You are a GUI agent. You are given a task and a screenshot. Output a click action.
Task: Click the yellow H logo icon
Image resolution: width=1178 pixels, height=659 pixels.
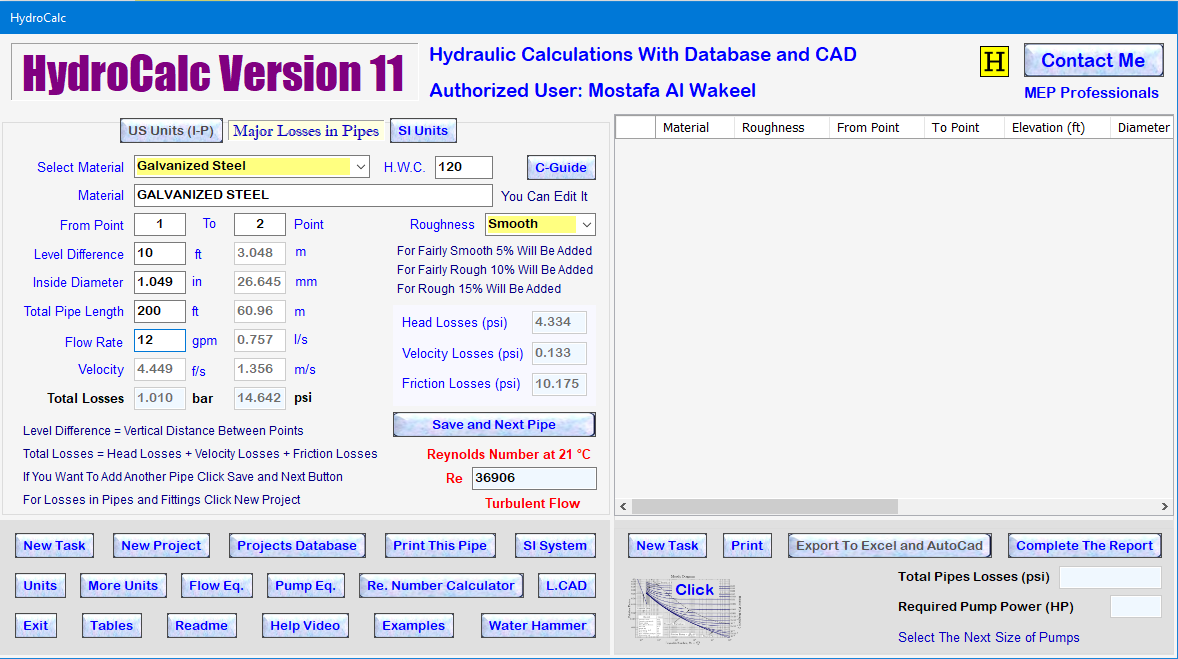point(993,61)
